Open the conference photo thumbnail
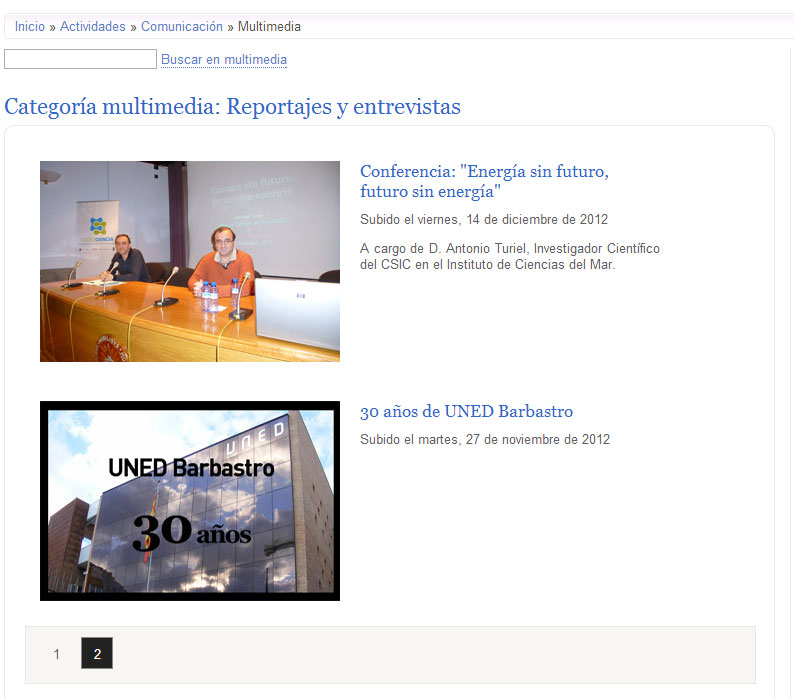 pos(189,261)
